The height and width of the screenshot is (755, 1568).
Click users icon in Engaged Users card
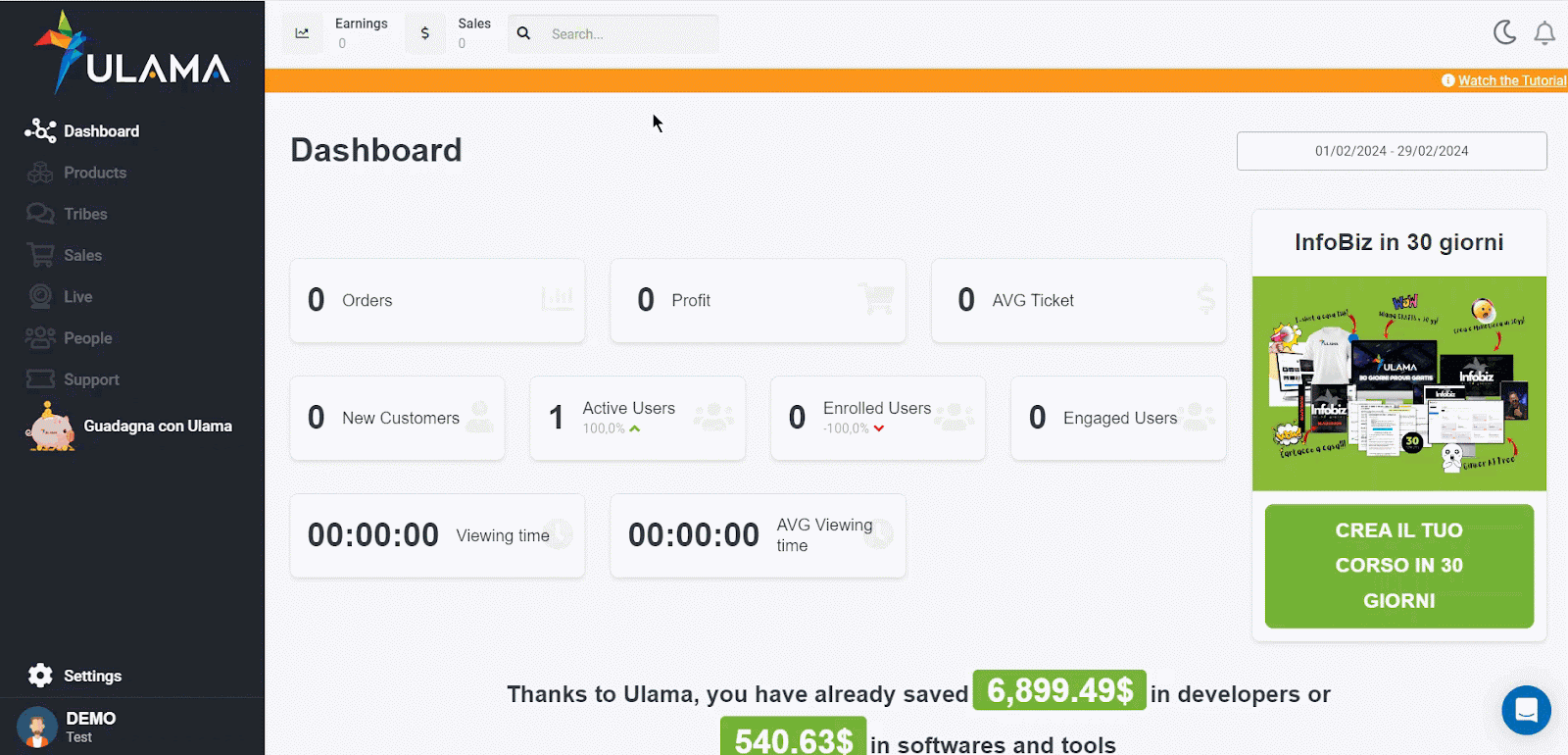coord(1196,417)
